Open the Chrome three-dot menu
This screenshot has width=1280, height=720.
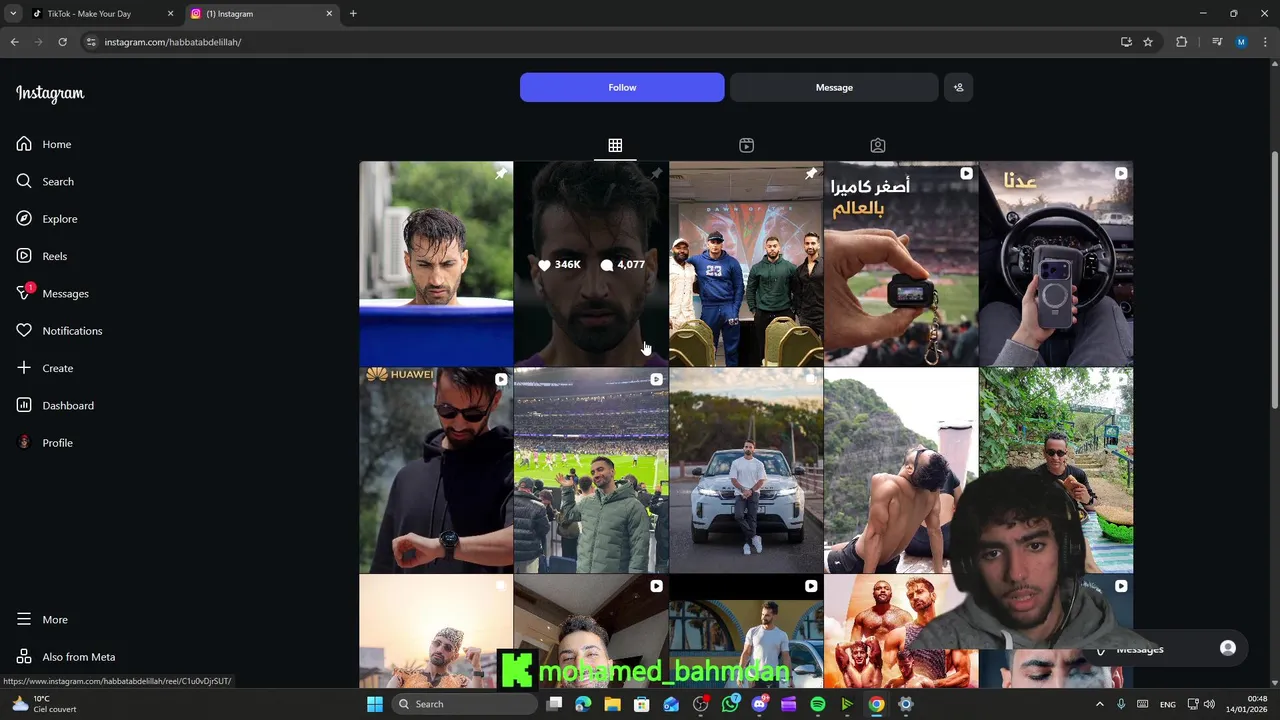[x=1265, y=42]
